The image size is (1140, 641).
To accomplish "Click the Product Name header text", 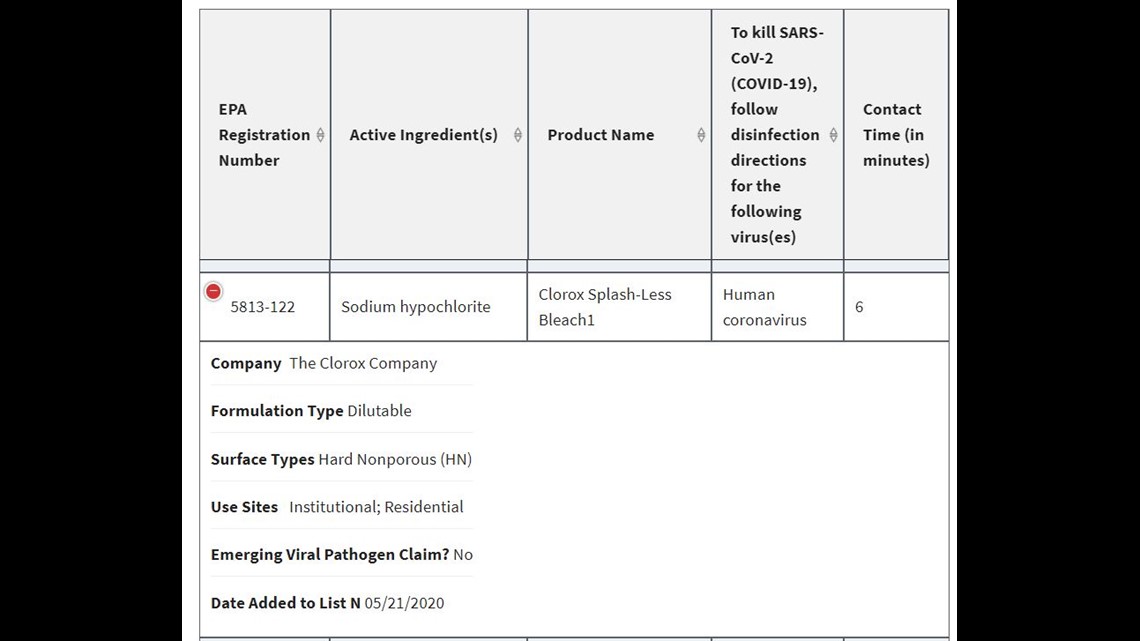I will (x=601, y=134).
